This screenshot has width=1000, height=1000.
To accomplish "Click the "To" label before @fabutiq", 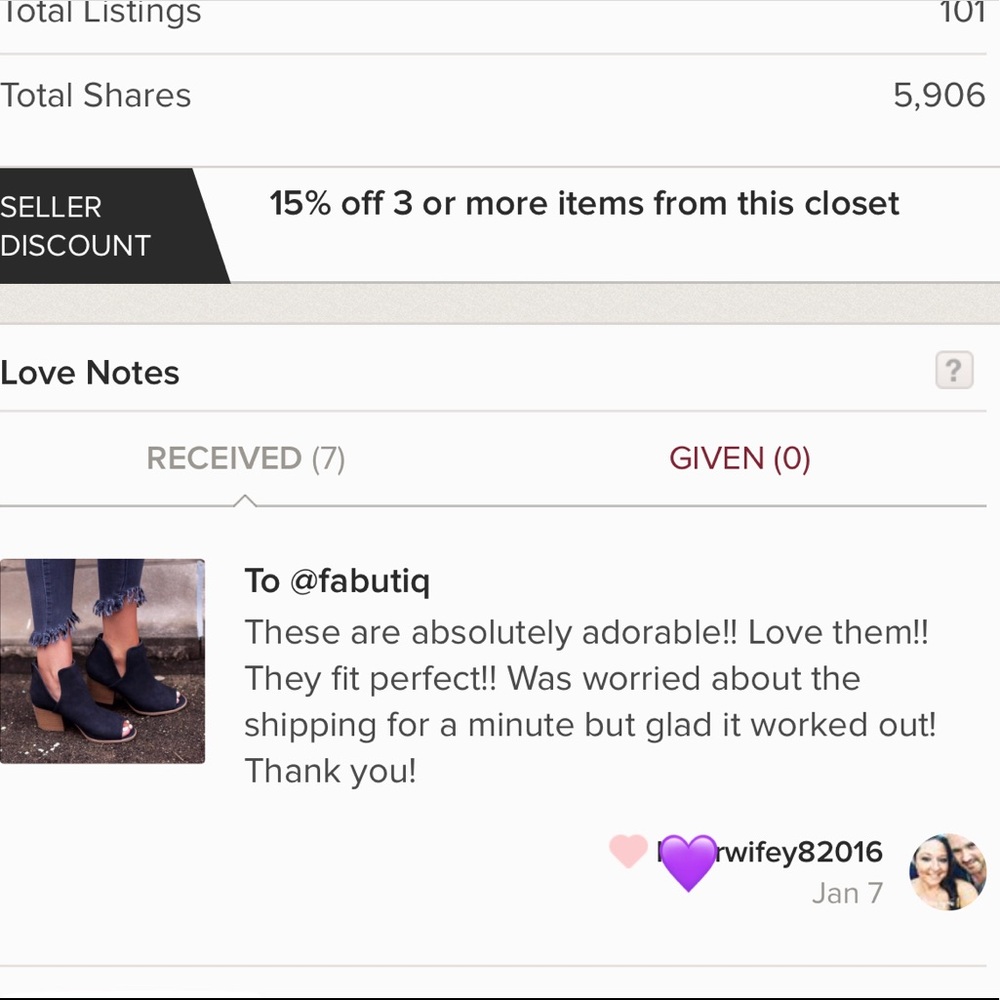I will [262, 581].
